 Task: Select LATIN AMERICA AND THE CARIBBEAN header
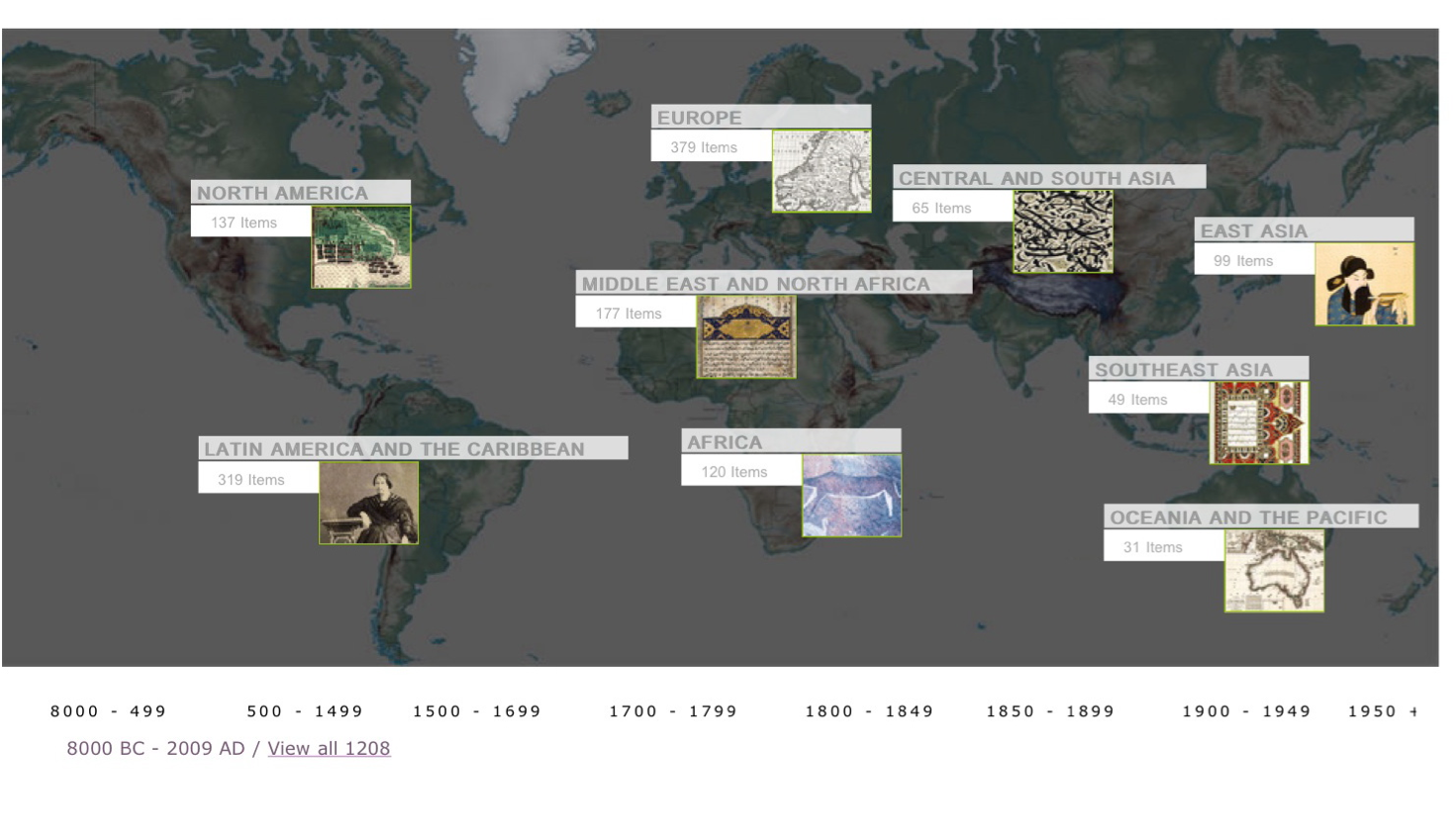(x=413, y=448)
